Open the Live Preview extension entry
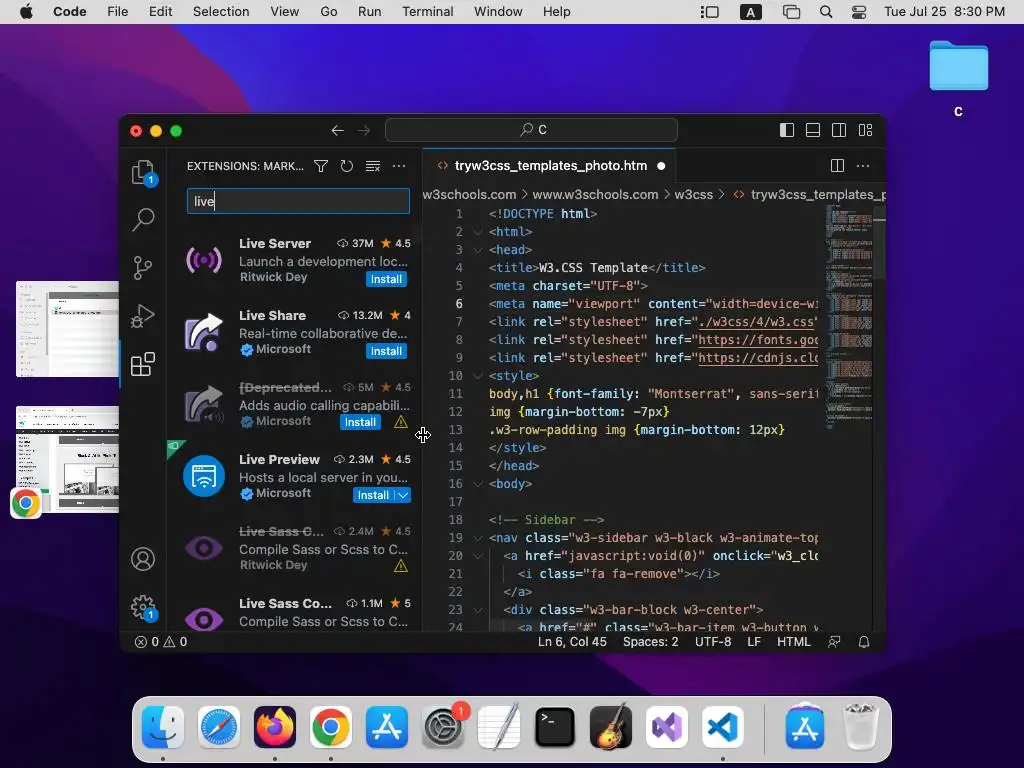The height and width of the screenshot is (768, 1024). pos(297,476)
